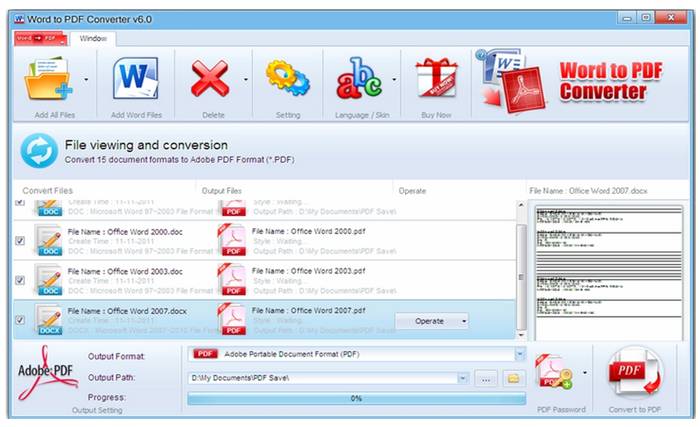
Task: Browse output path with the ... button
Action: coord(486,379)
